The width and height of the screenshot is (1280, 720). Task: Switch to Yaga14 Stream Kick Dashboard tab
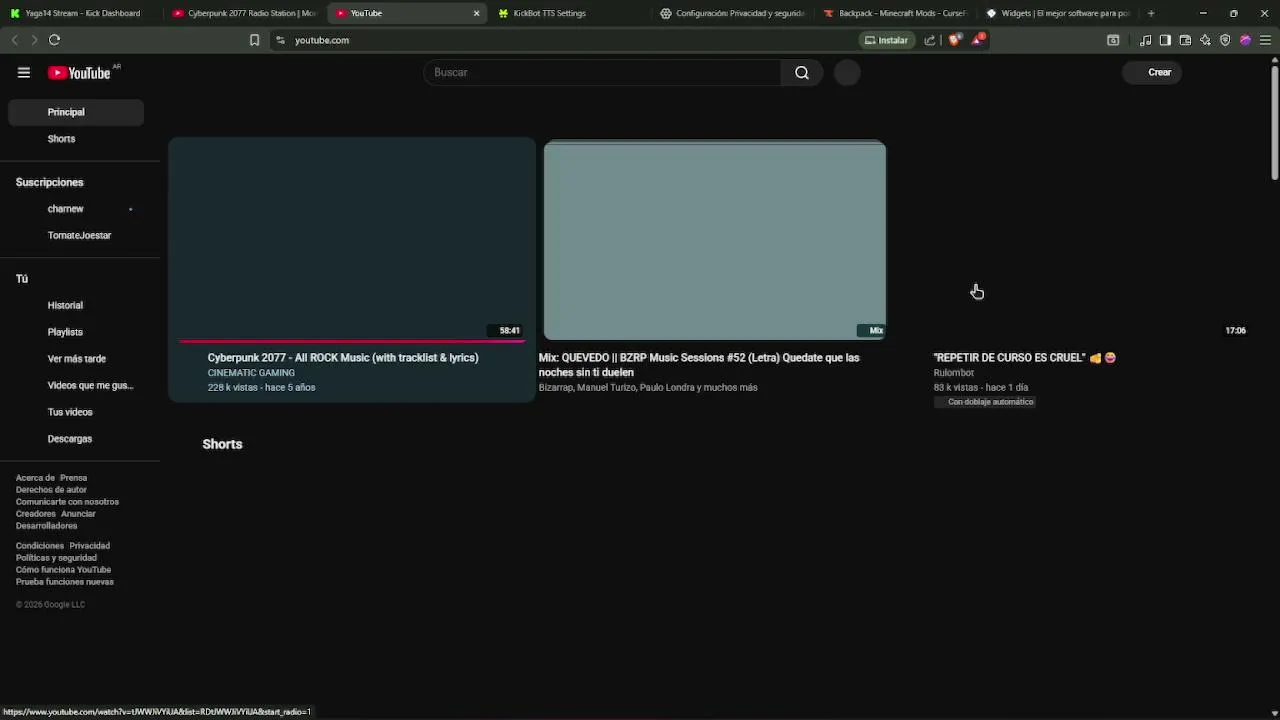pyautogui.click(x=82, y=13)
